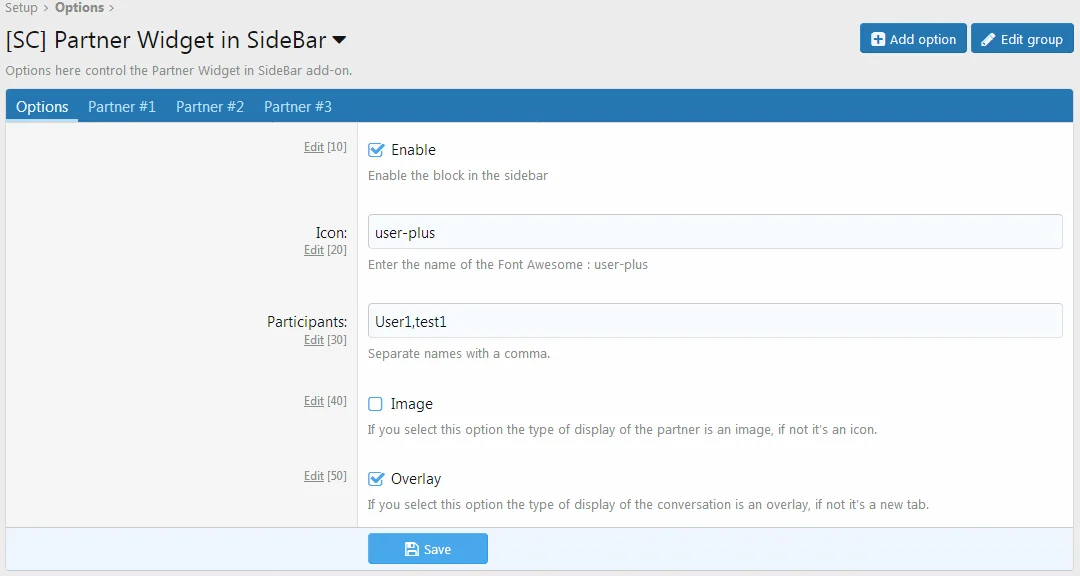
Task: Click the plus icon on Add option button
Action: [877, 38]
